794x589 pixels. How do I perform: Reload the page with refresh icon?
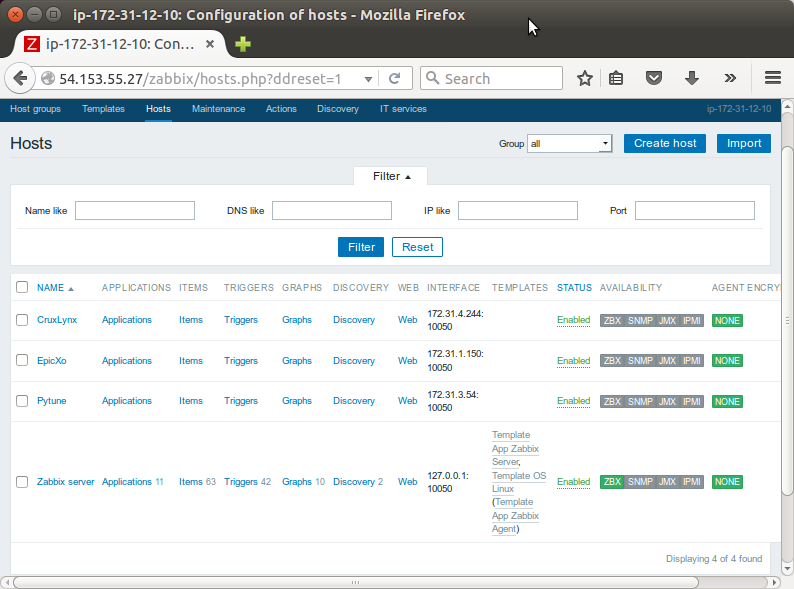point(394,78)
